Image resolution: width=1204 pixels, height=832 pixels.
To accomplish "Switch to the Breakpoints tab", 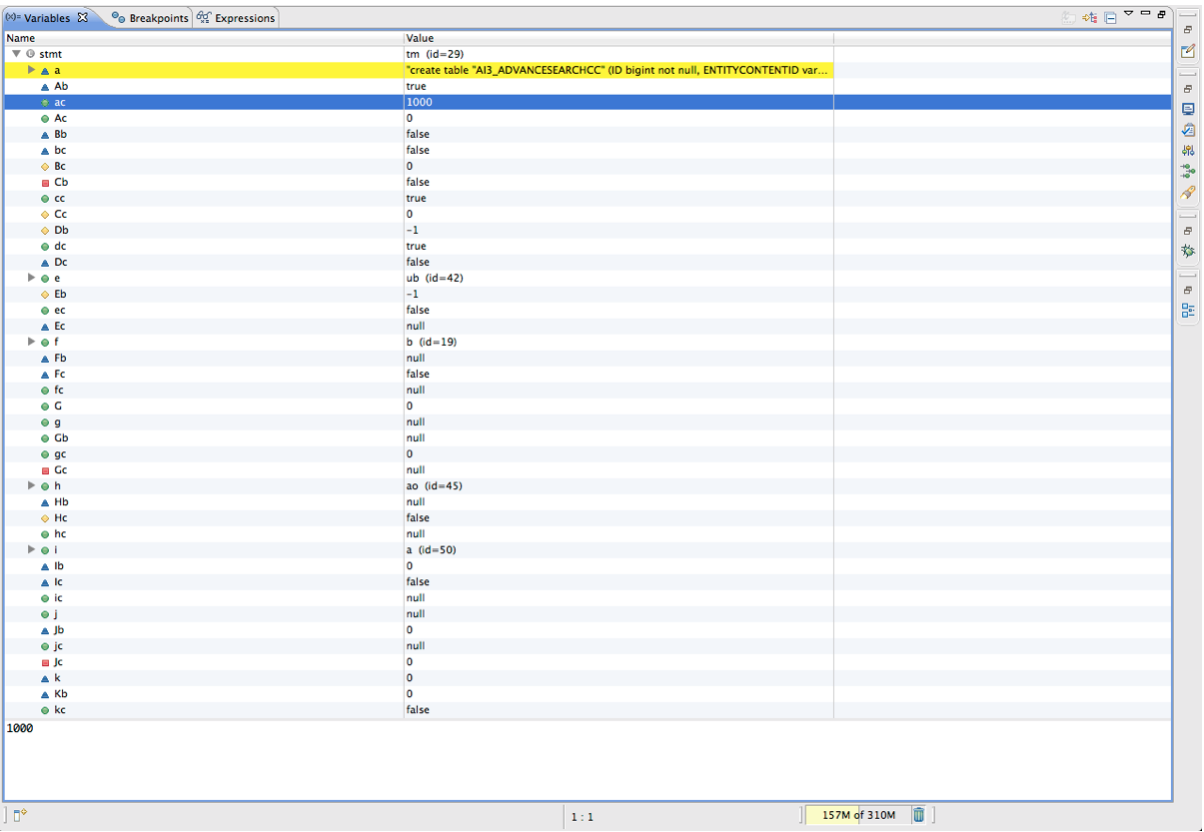I will click(x=150, y=18).
